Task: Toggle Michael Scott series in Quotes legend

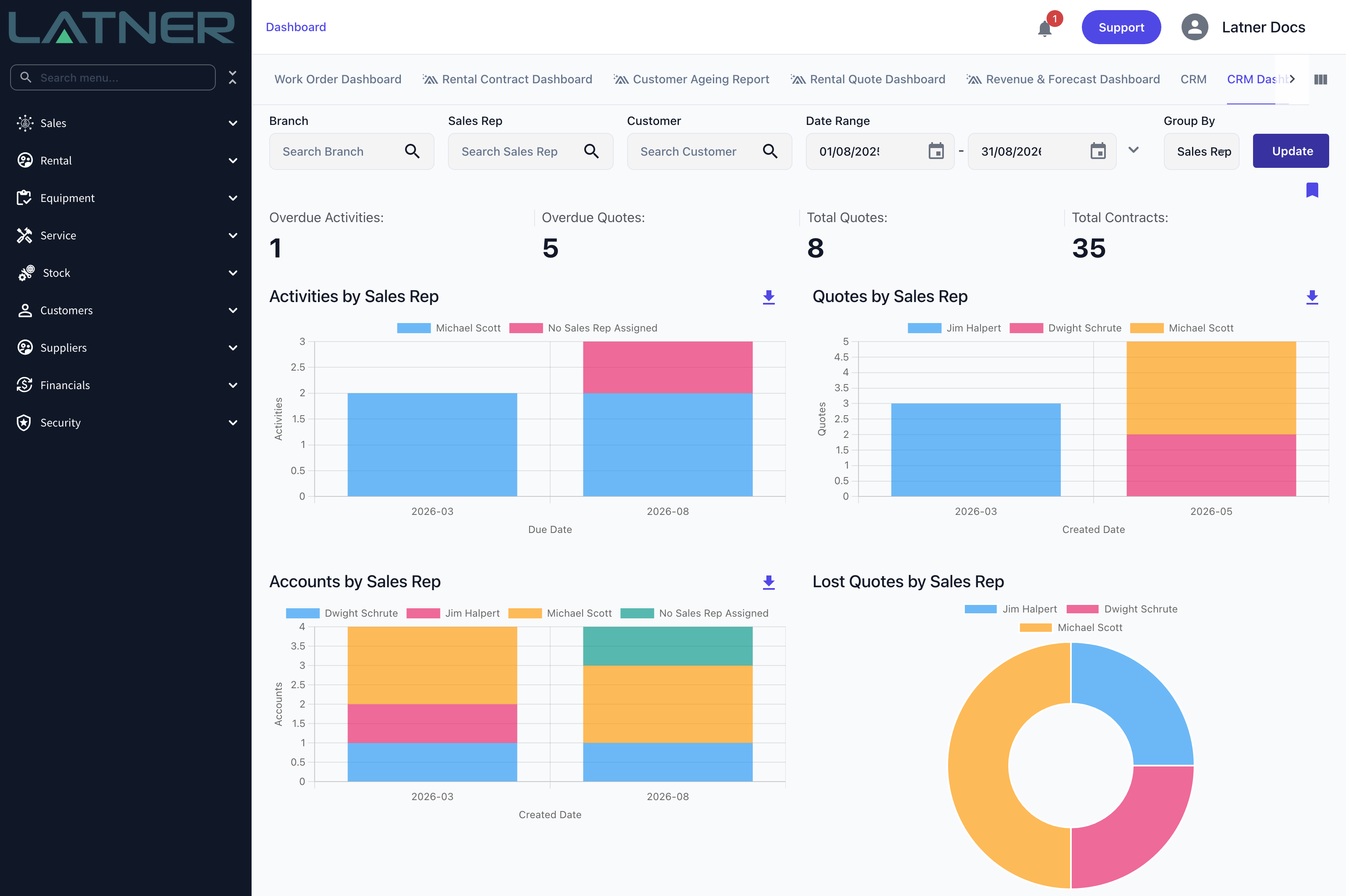Action: (x=1182, y=328)
